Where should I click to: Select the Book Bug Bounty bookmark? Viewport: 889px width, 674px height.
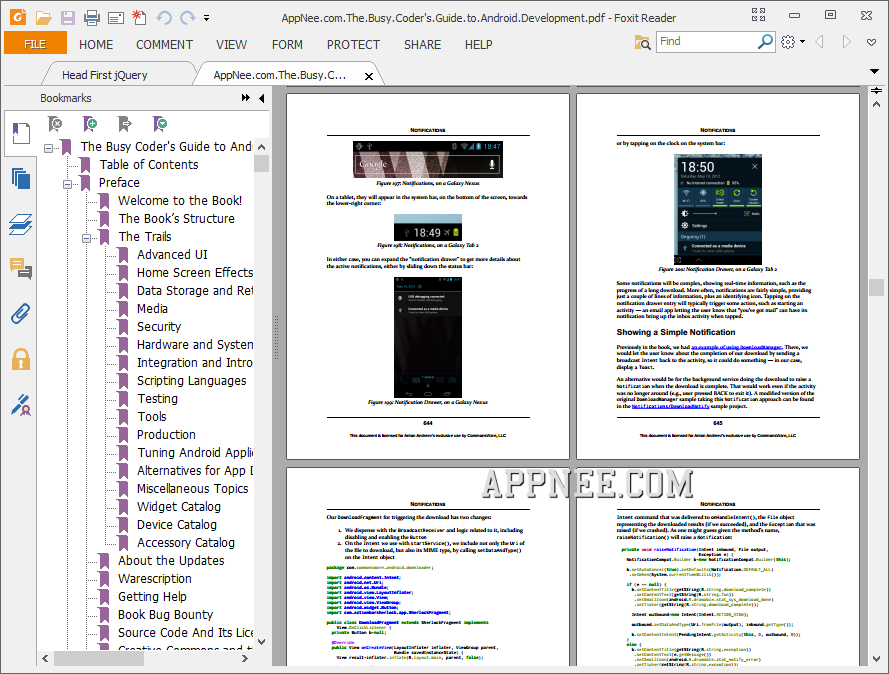[166, 614]
